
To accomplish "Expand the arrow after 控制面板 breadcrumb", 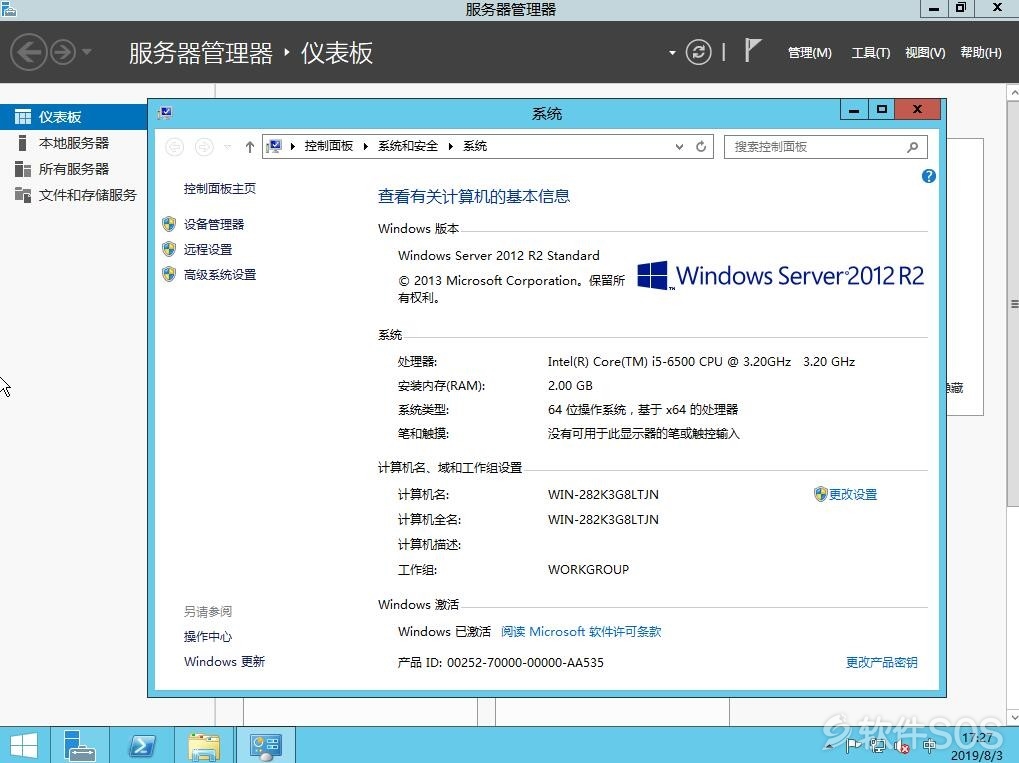I will tap(365, 146).
